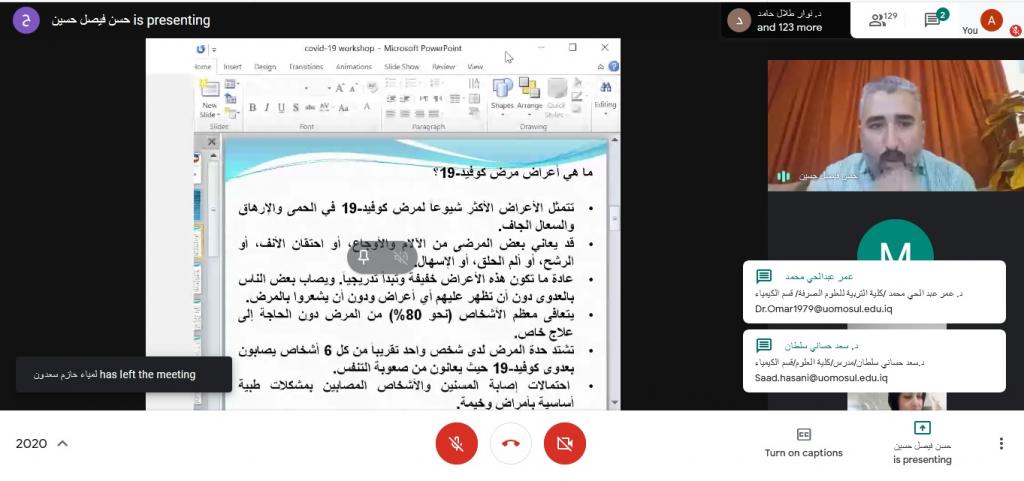Open the participants list showing 129

(x=882, y=19)
